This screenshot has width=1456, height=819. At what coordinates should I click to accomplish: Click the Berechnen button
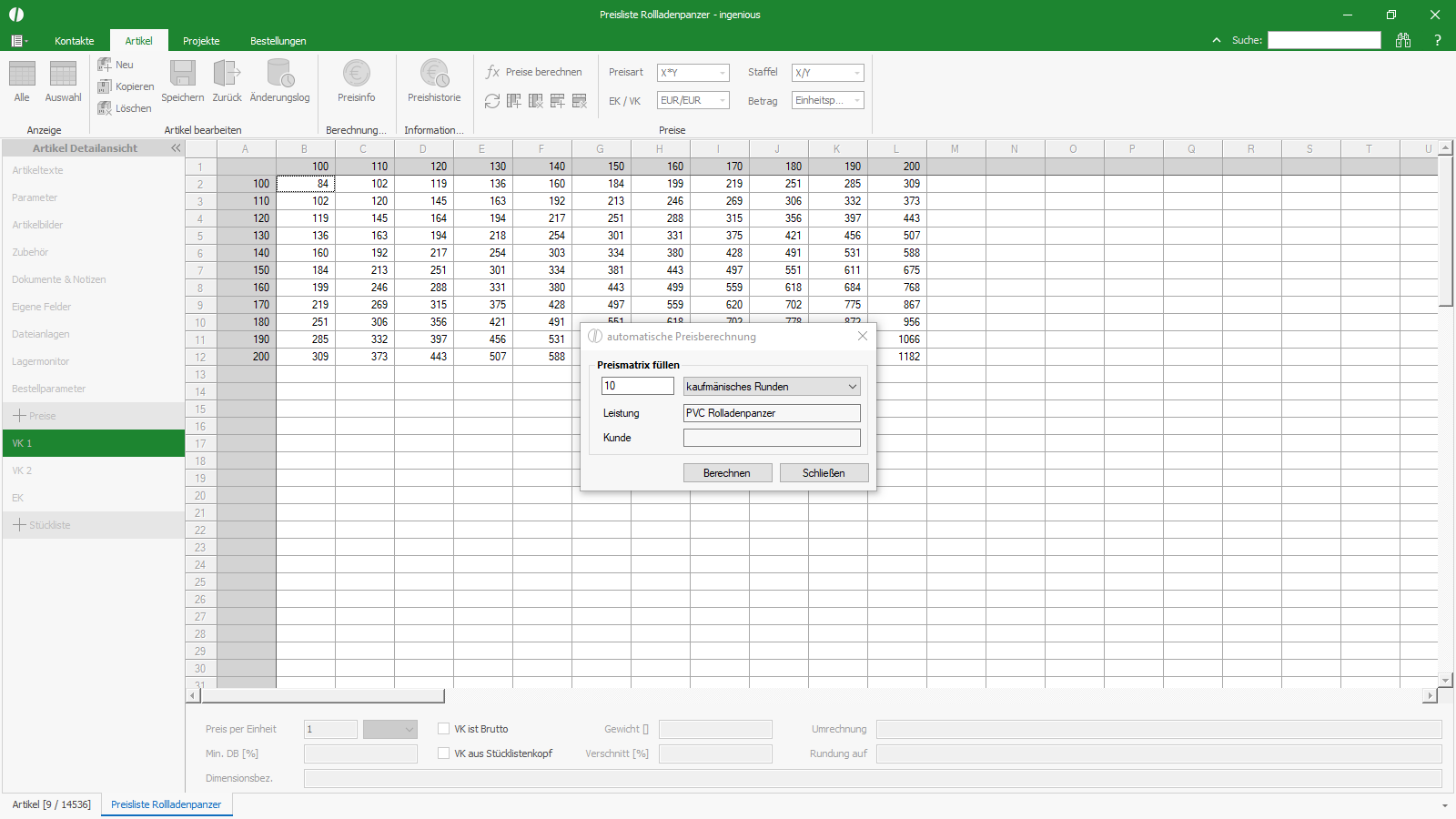tap(727, 473)
